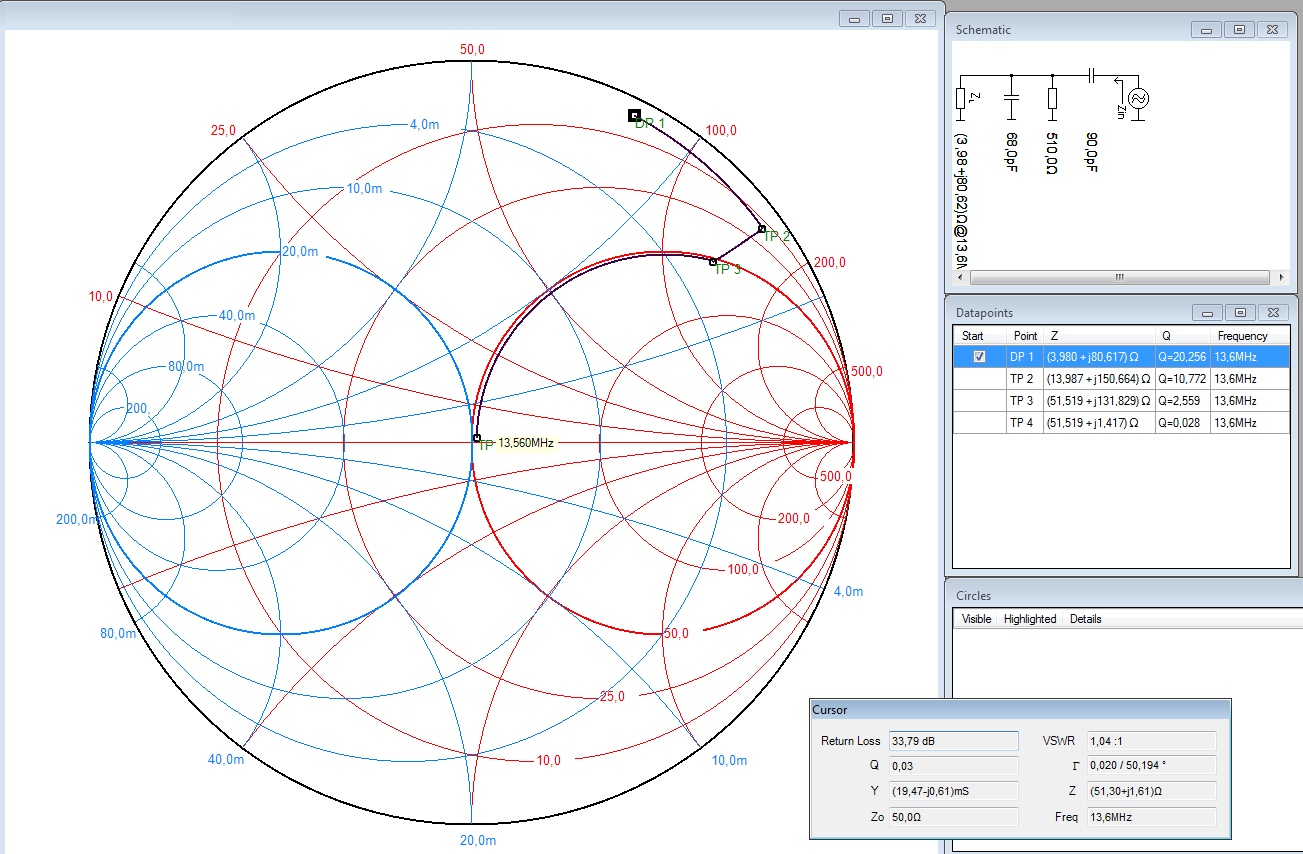The height and width of the screenshot is (854, 1303).
Task: Toggle the Start checkbox for DP 1
Action: coord(980,356)
